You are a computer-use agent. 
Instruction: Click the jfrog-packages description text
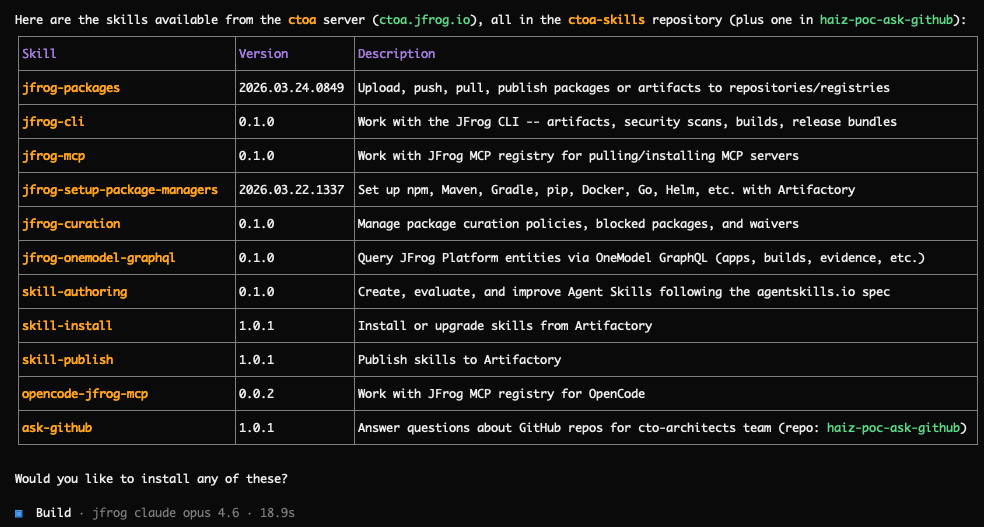624,88
